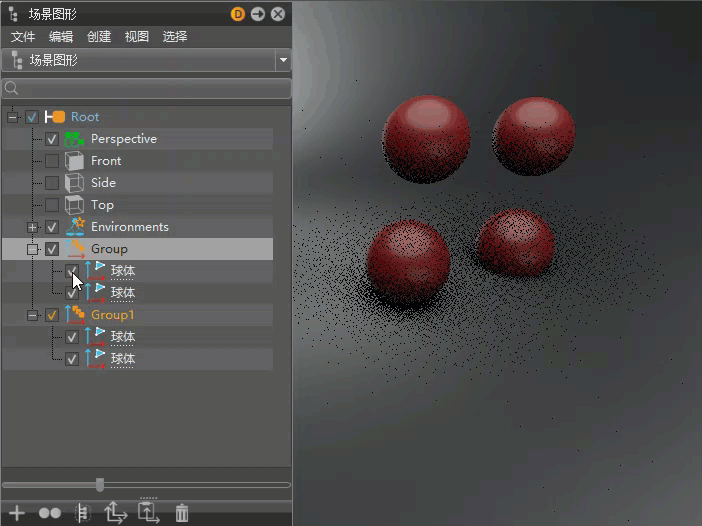
Task: Click first 球体 geometry icon under Group1
Action: pyautogui.click(x=95, y=337)
